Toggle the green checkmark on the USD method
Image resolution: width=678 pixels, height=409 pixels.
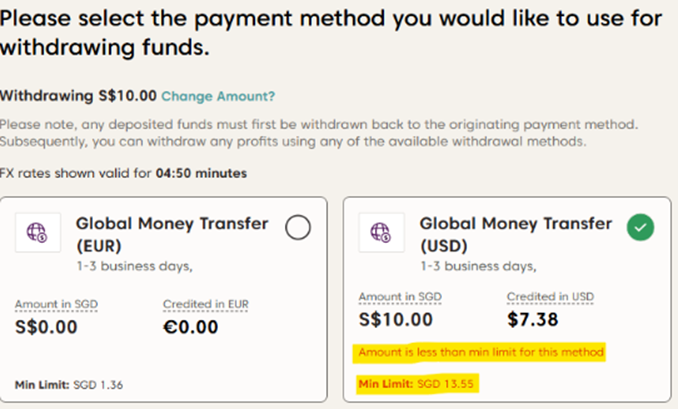pos(640,229)
